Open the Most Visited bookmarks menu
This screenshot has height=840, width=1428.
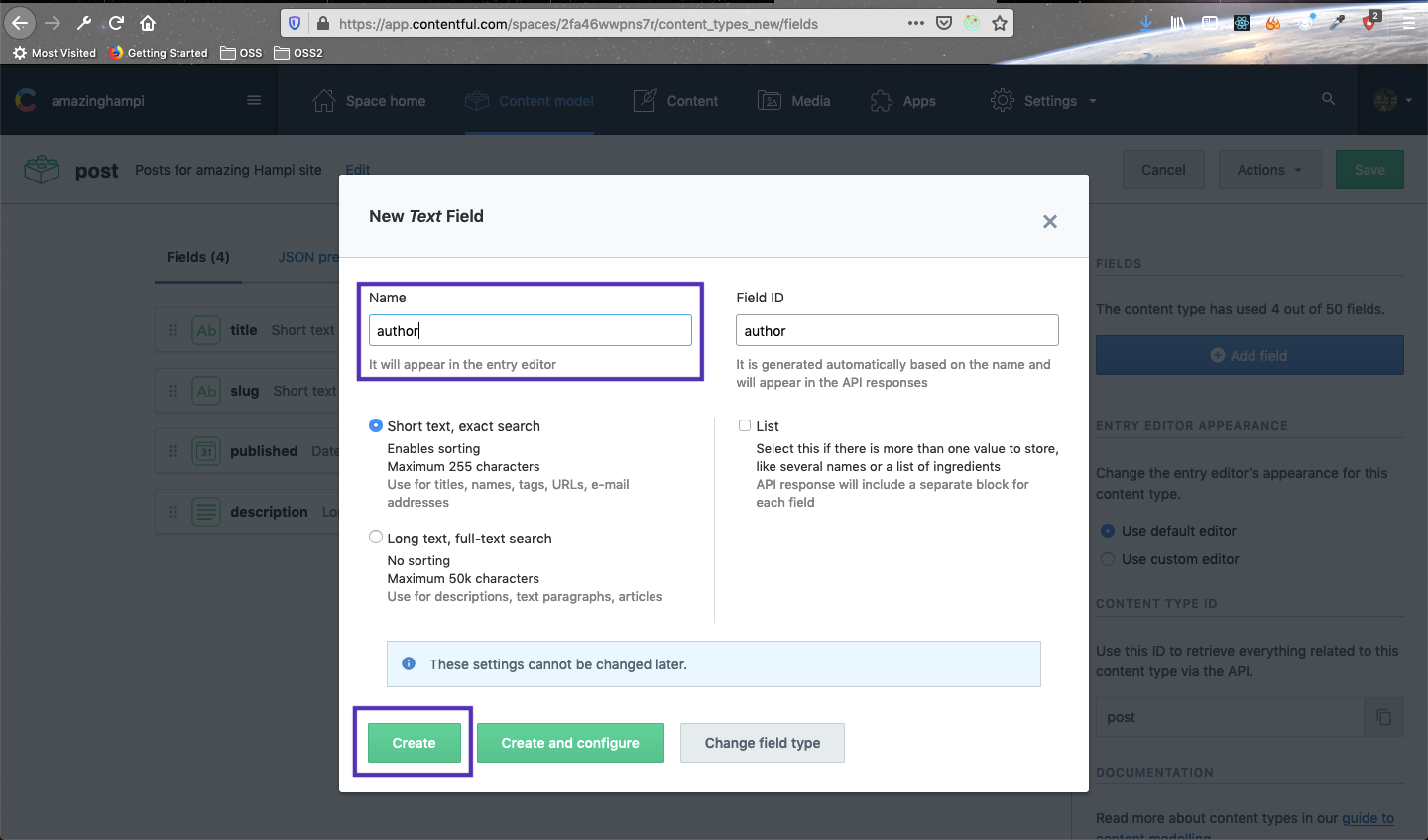tap(55, 53)
